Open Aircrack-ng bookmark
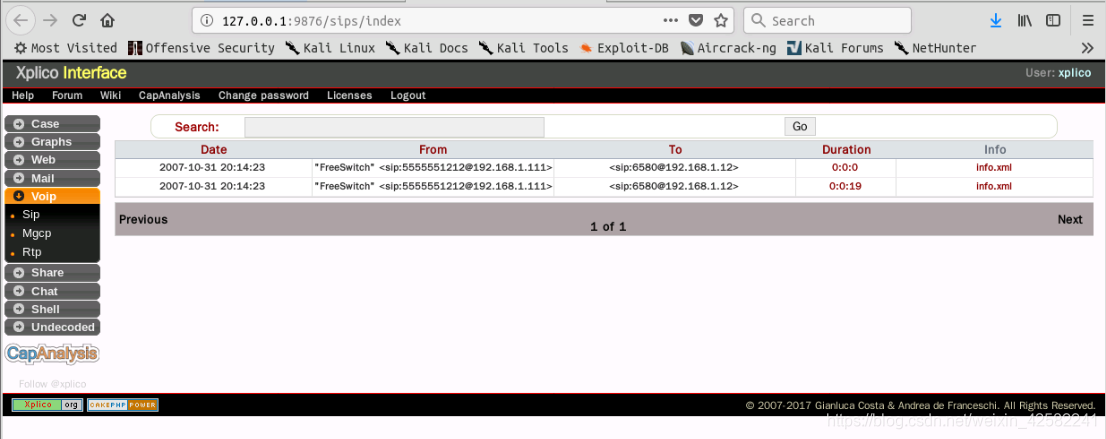1106x439 pixels. [728, 48]
